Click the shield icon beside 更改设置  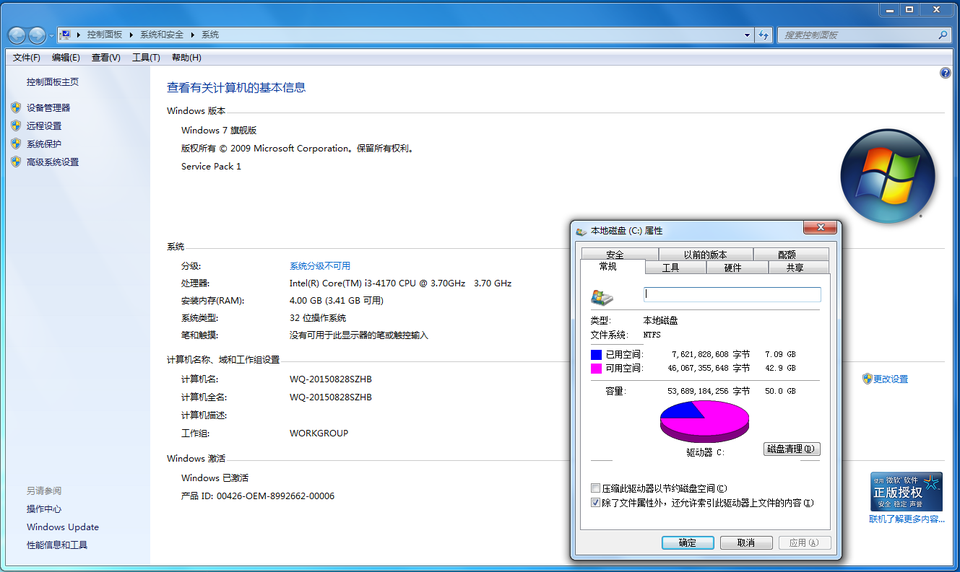867,378
